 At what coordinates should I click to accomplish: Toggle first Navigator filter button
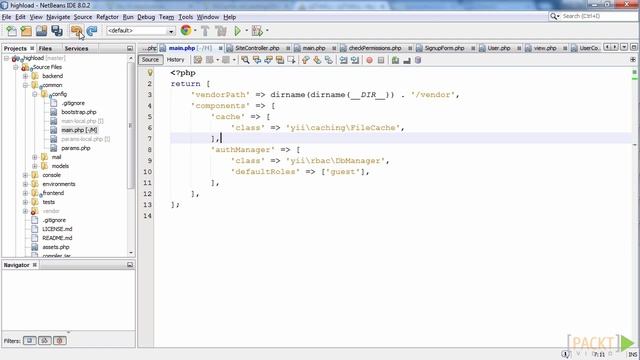tap(29, 340)
